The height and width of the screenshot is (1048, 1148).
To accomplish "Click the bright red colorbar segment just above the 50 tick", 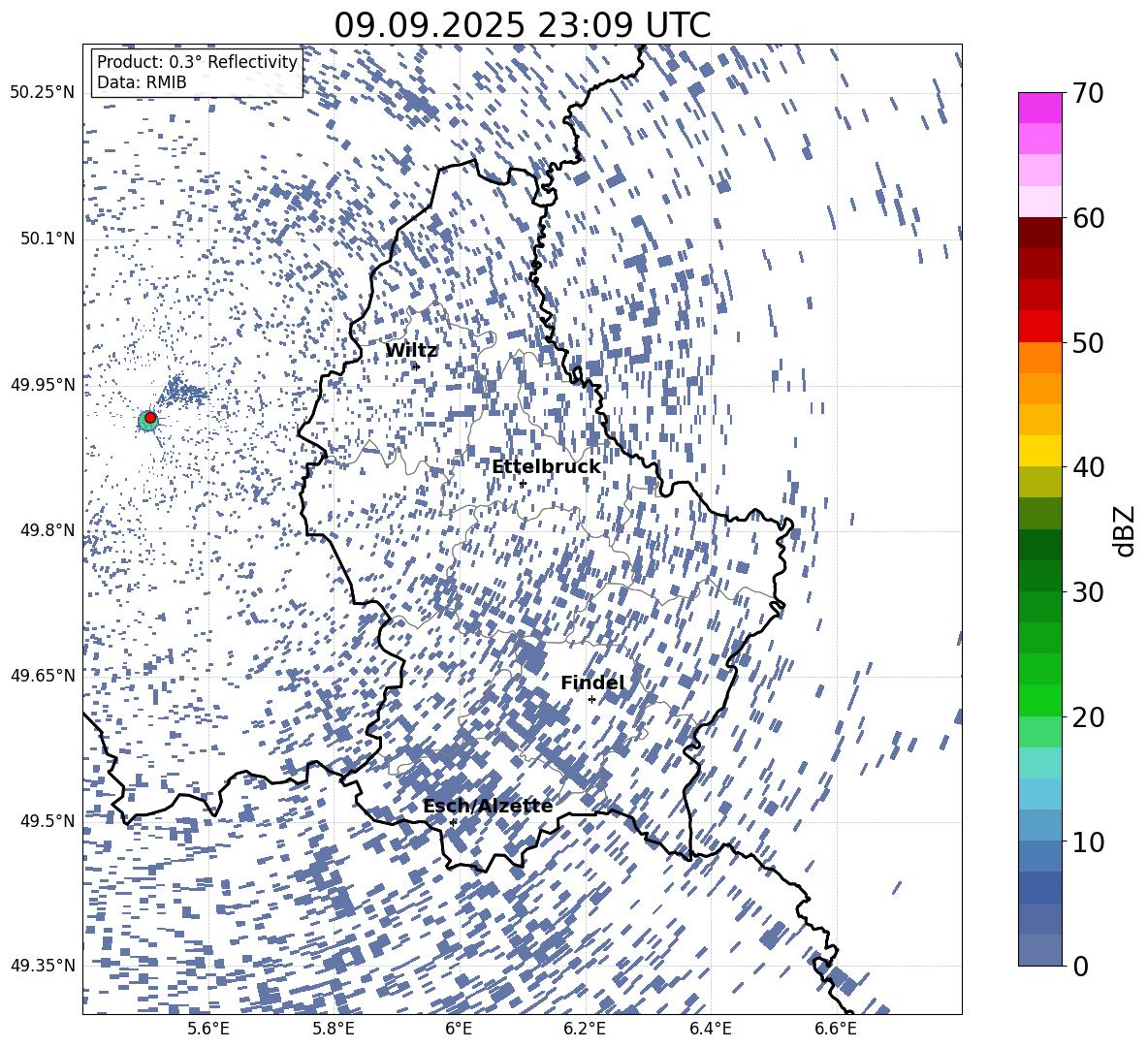I will [x=1039, y=327].
